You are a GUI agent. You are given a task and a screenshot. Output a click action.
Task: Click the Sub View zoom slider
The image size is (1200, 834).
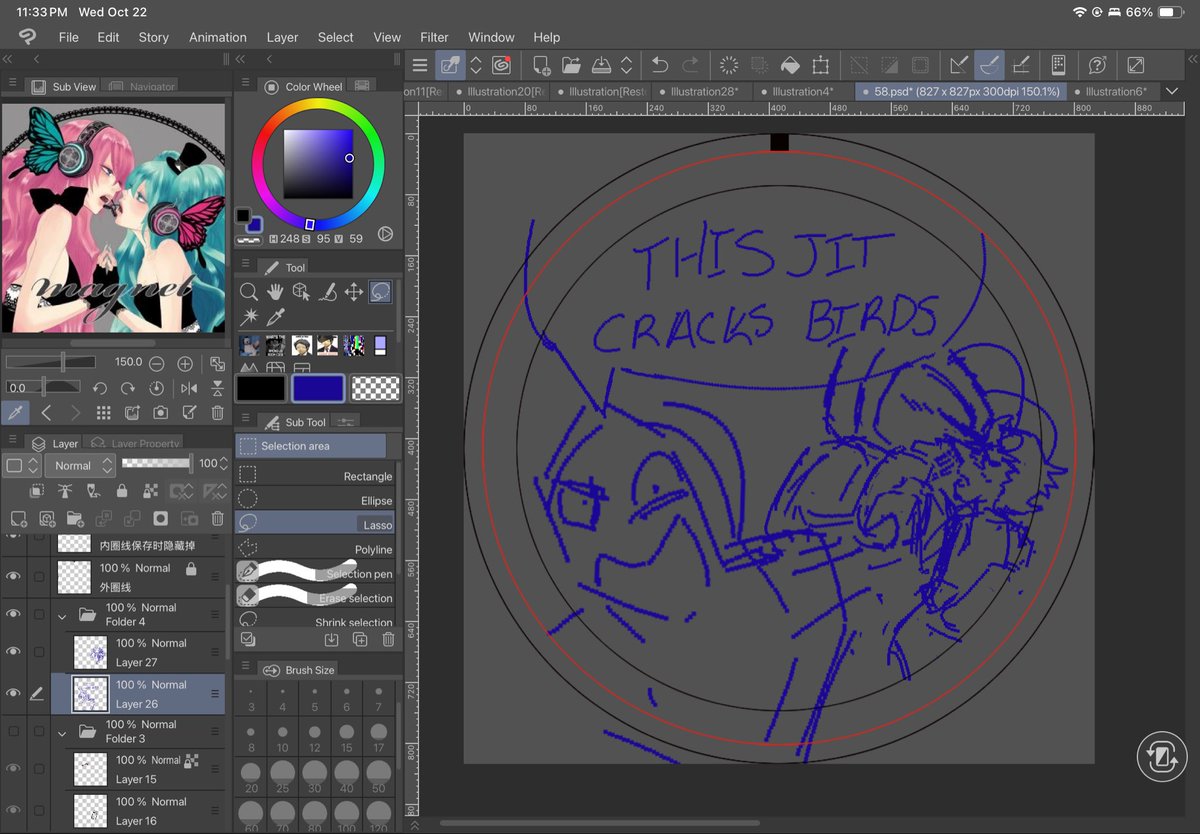pos(50,363)
